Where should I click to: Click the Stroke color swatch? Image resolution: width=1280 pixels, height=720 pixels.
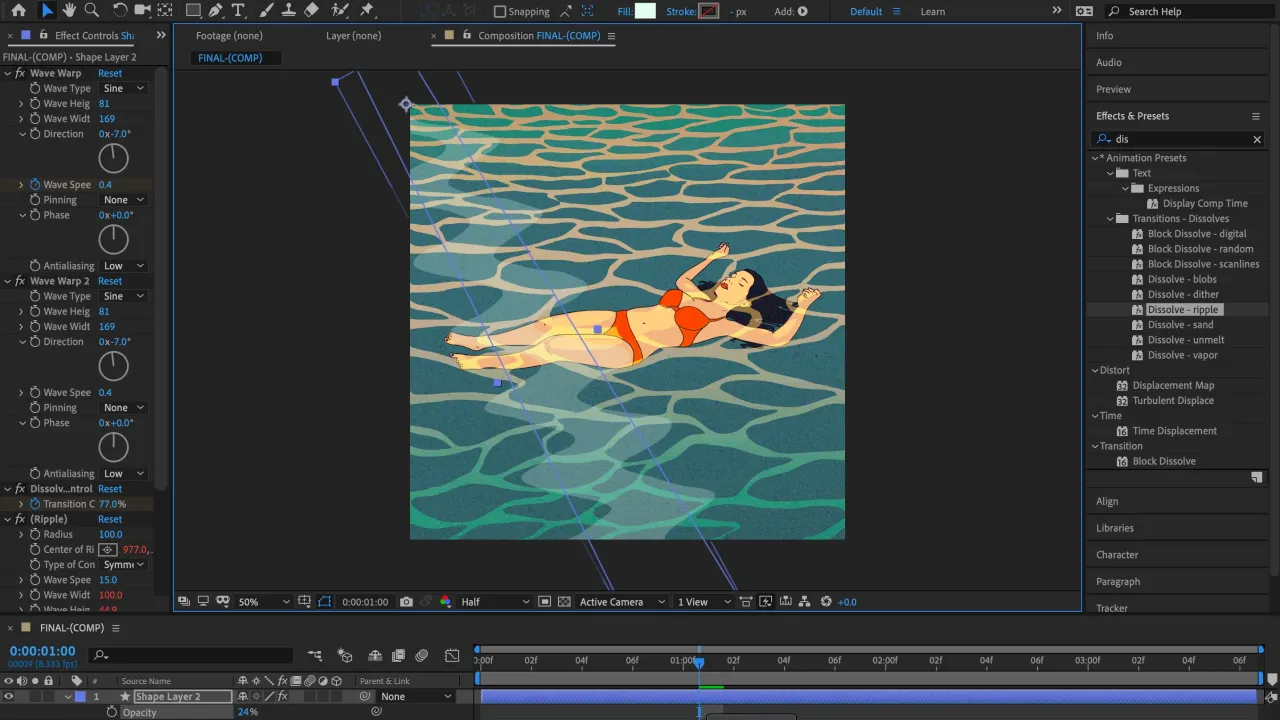[x=709, y=11]
